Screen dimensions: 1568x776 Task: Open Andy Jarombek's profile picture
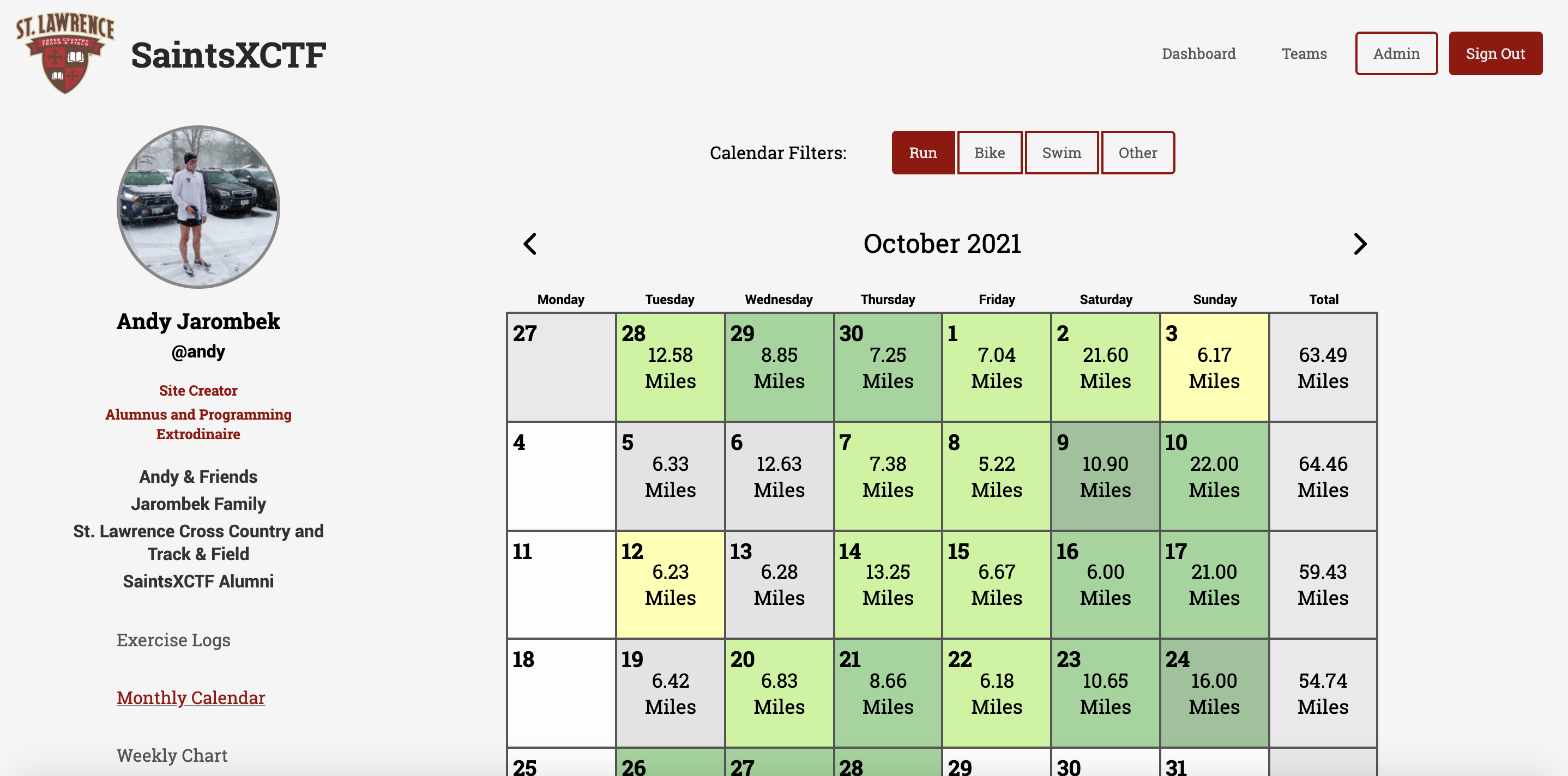tap(198, 207)
